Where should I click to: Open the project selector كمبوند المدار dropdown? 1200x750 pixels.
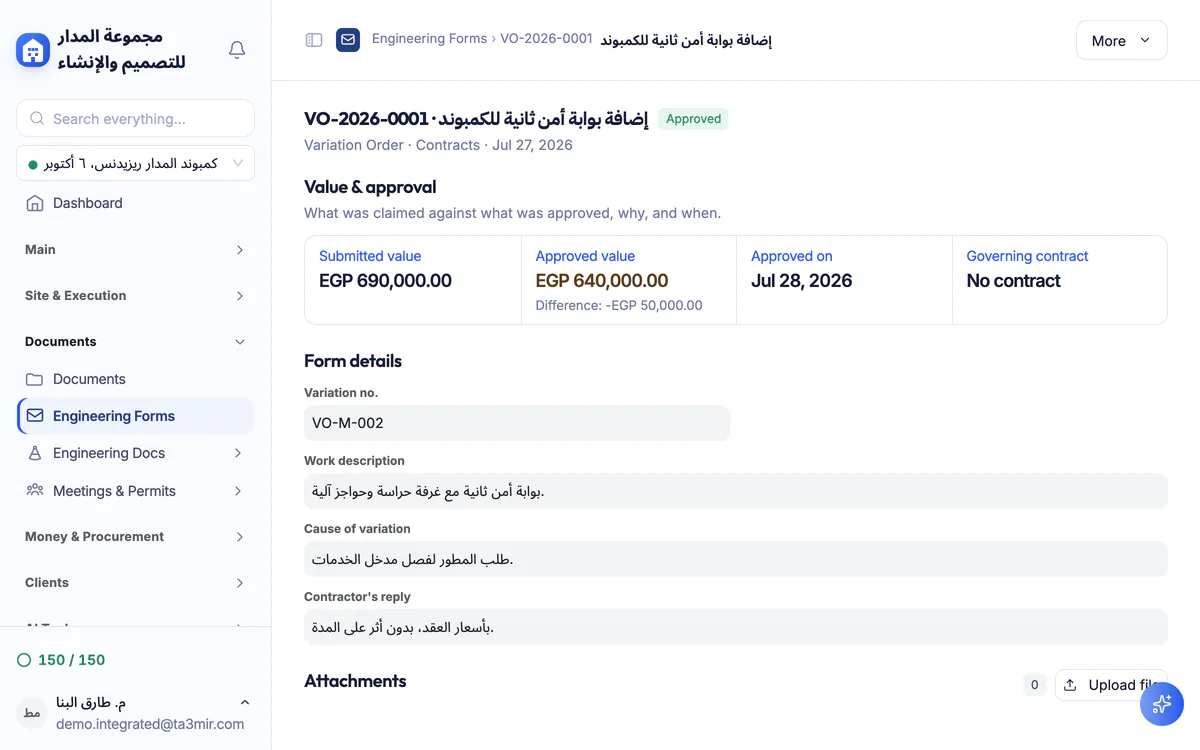pyautogui.click(x=135, y=163)
